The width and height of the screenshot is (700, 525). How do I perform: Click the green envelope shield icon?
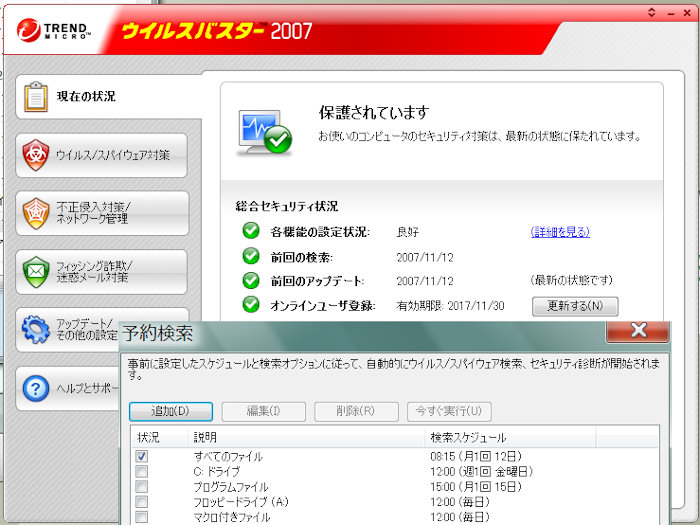click(36, 271)
